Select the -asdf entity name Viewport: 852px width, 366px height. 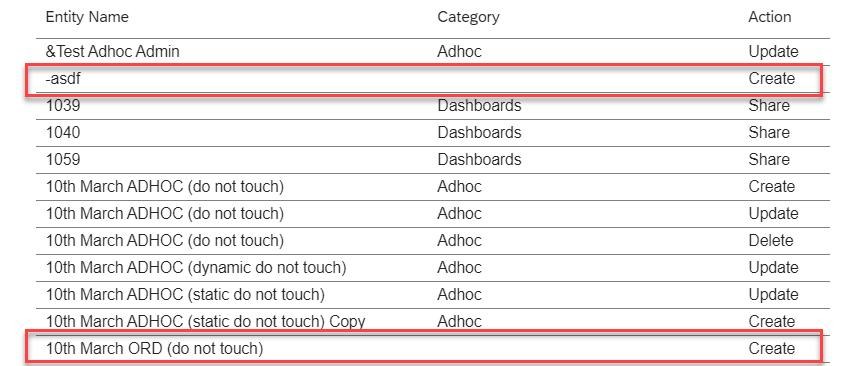[x=63, y=79]
